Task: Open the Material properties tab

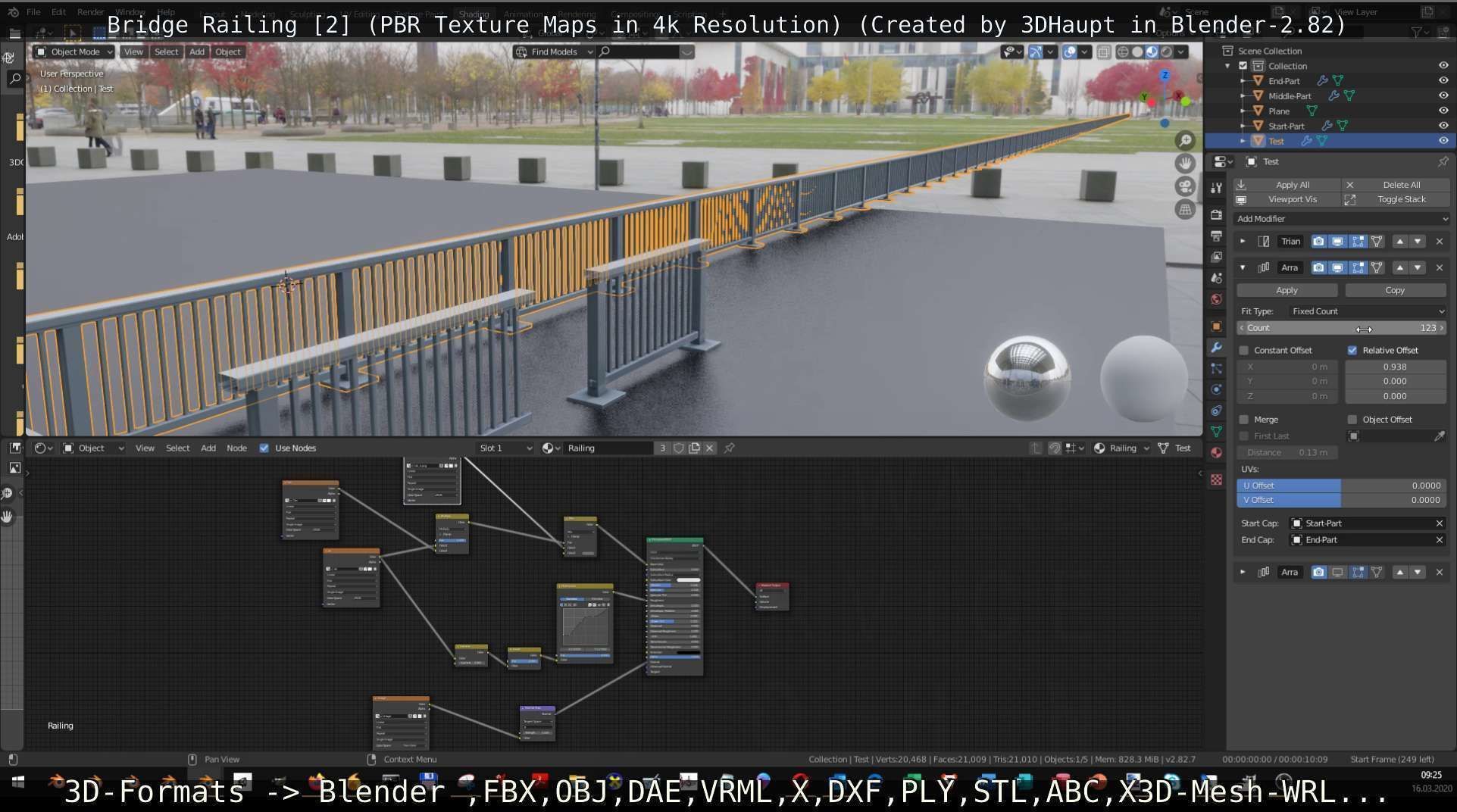Action: [1216, 453]
